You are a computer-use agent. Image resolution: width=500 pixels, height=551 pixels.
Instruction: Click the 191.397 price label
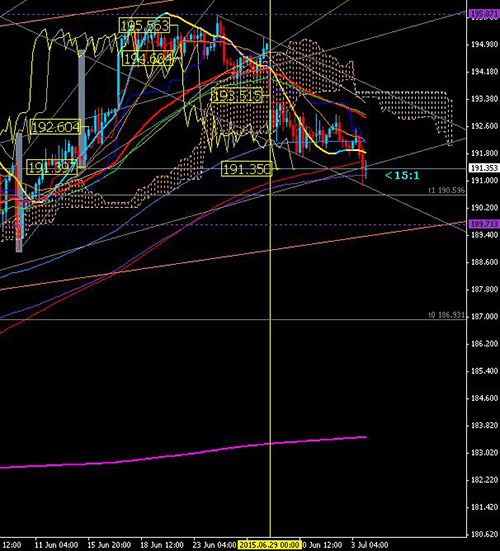(52, 167)
